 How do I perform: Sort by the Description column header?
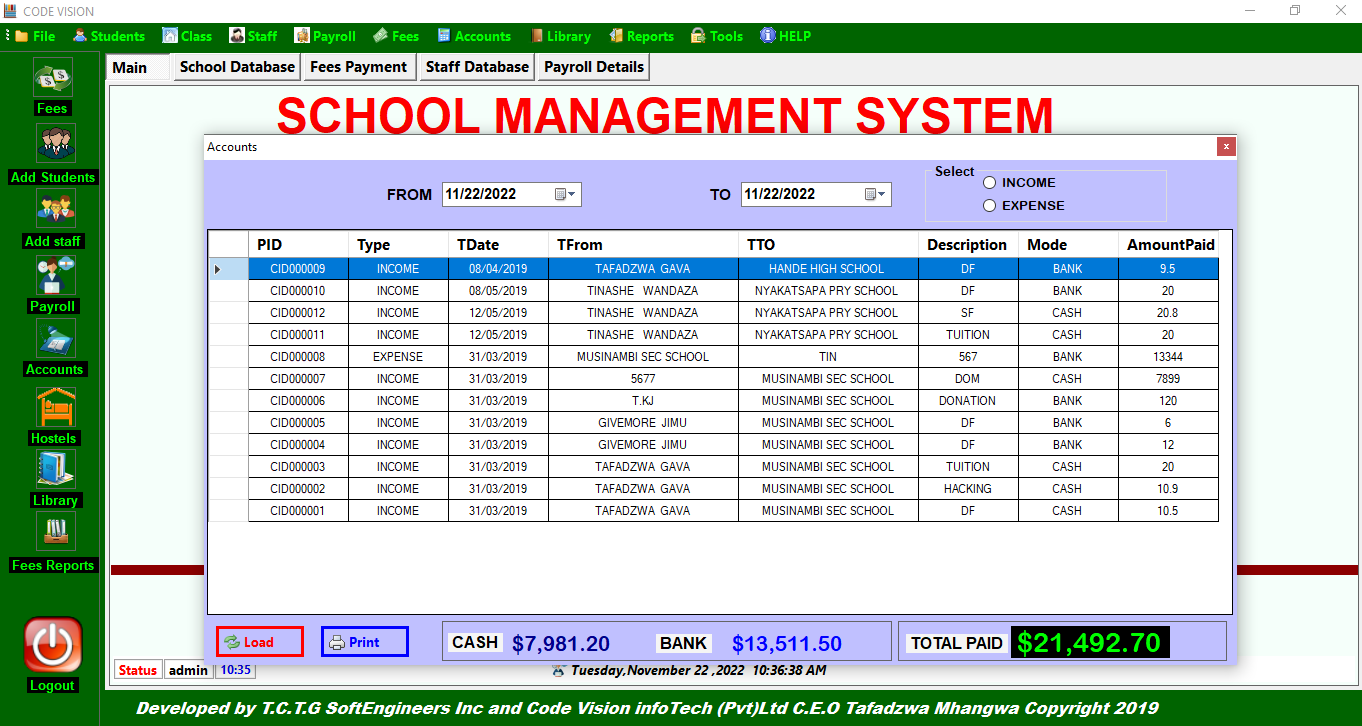coord(968,245)
